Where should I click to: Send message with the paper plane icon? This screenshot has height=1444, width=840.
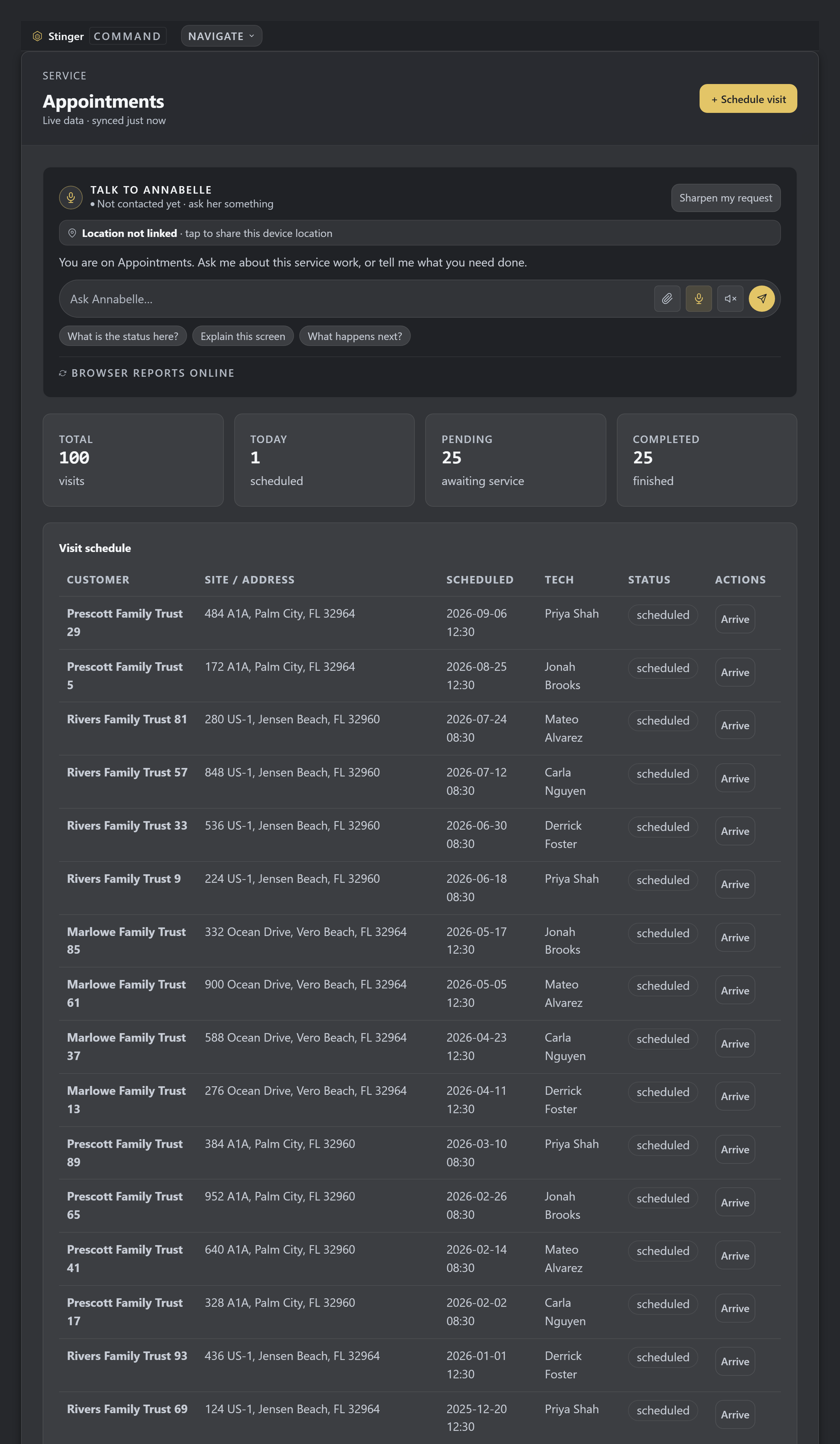click(762, 299)
